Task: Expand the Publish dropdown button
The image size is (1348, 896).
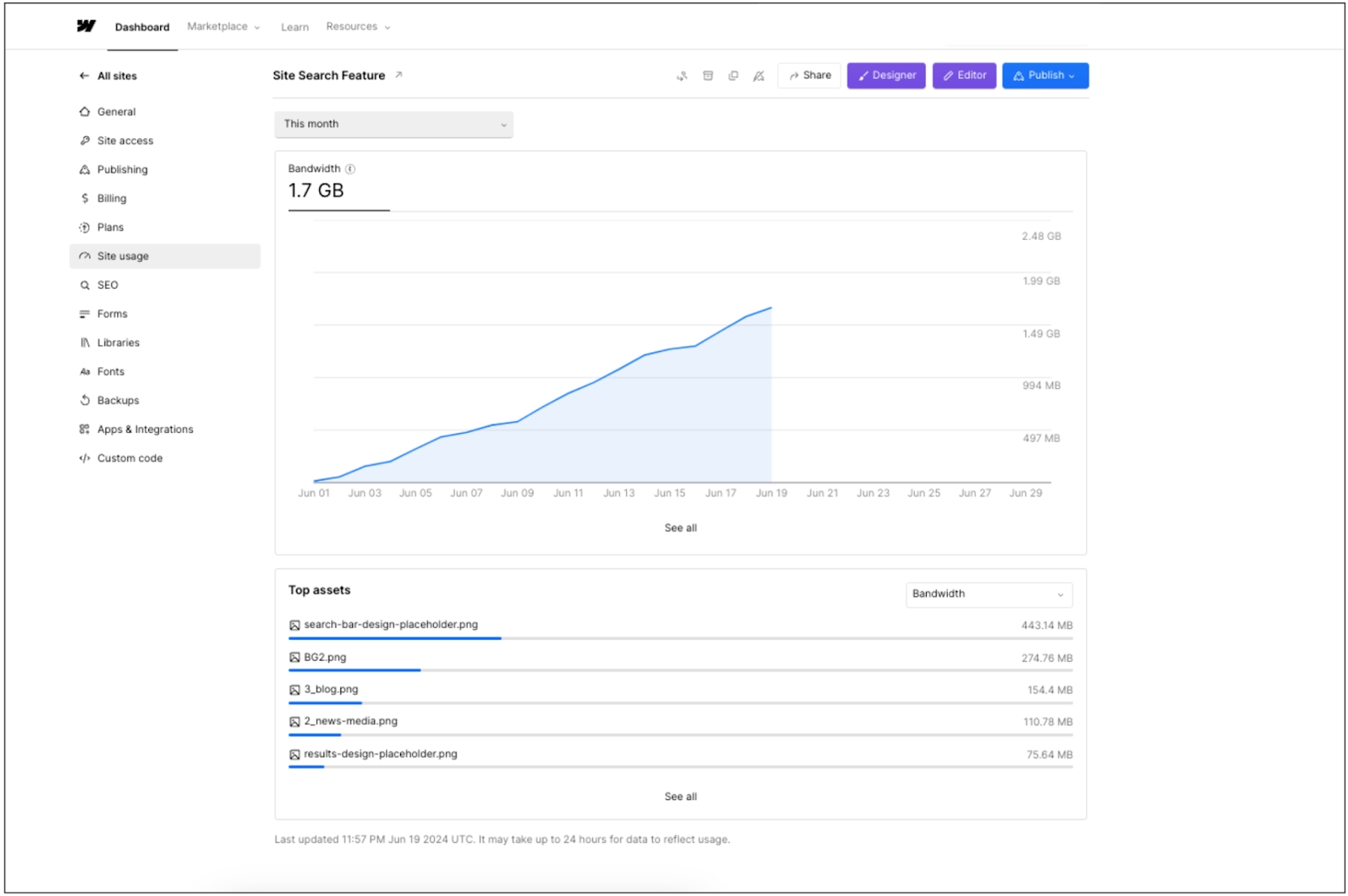Action: (x=1045, y=76)
